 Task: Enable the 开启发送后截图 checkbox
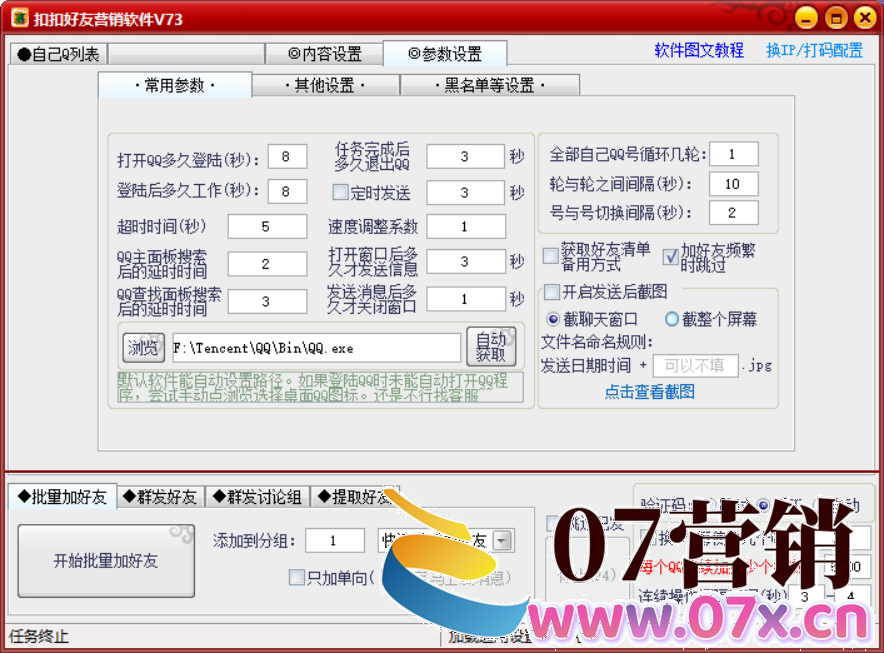(x=551, y=292)
